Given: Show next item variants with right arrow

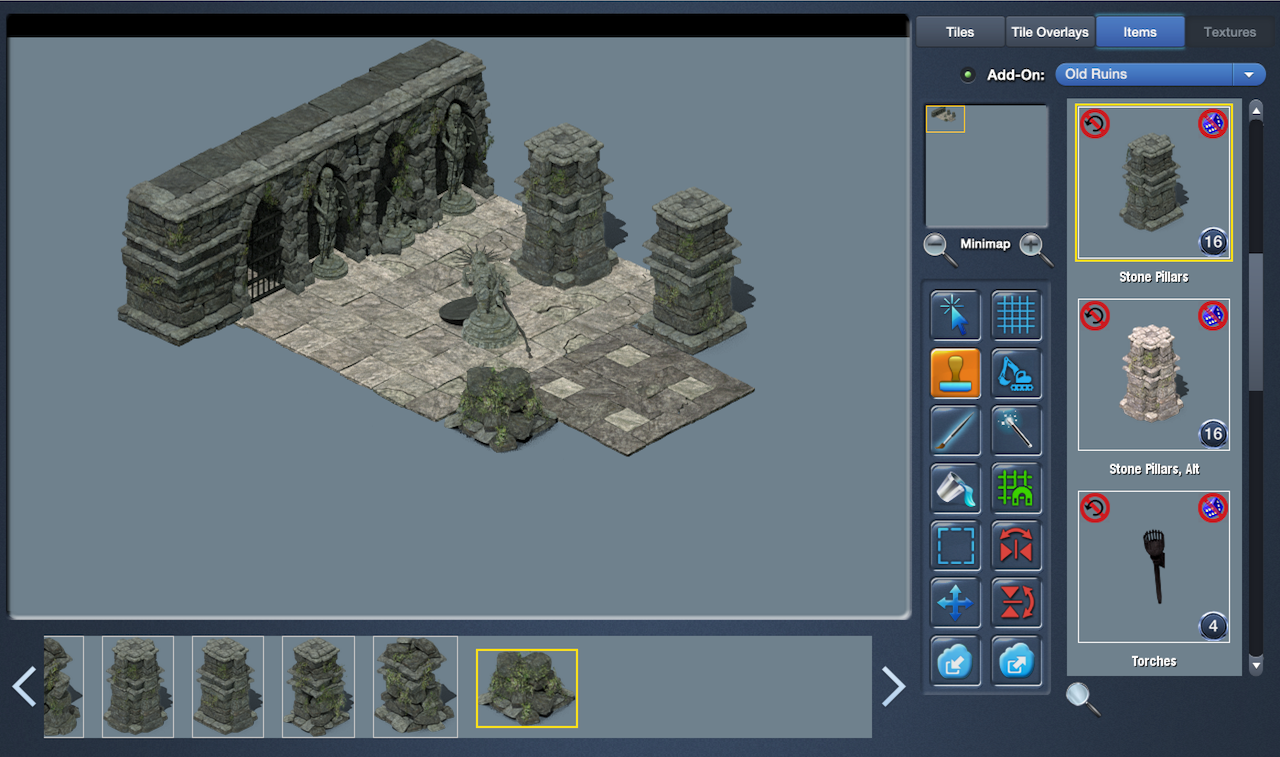Looking at the screenshot, I should click(892, 686).
